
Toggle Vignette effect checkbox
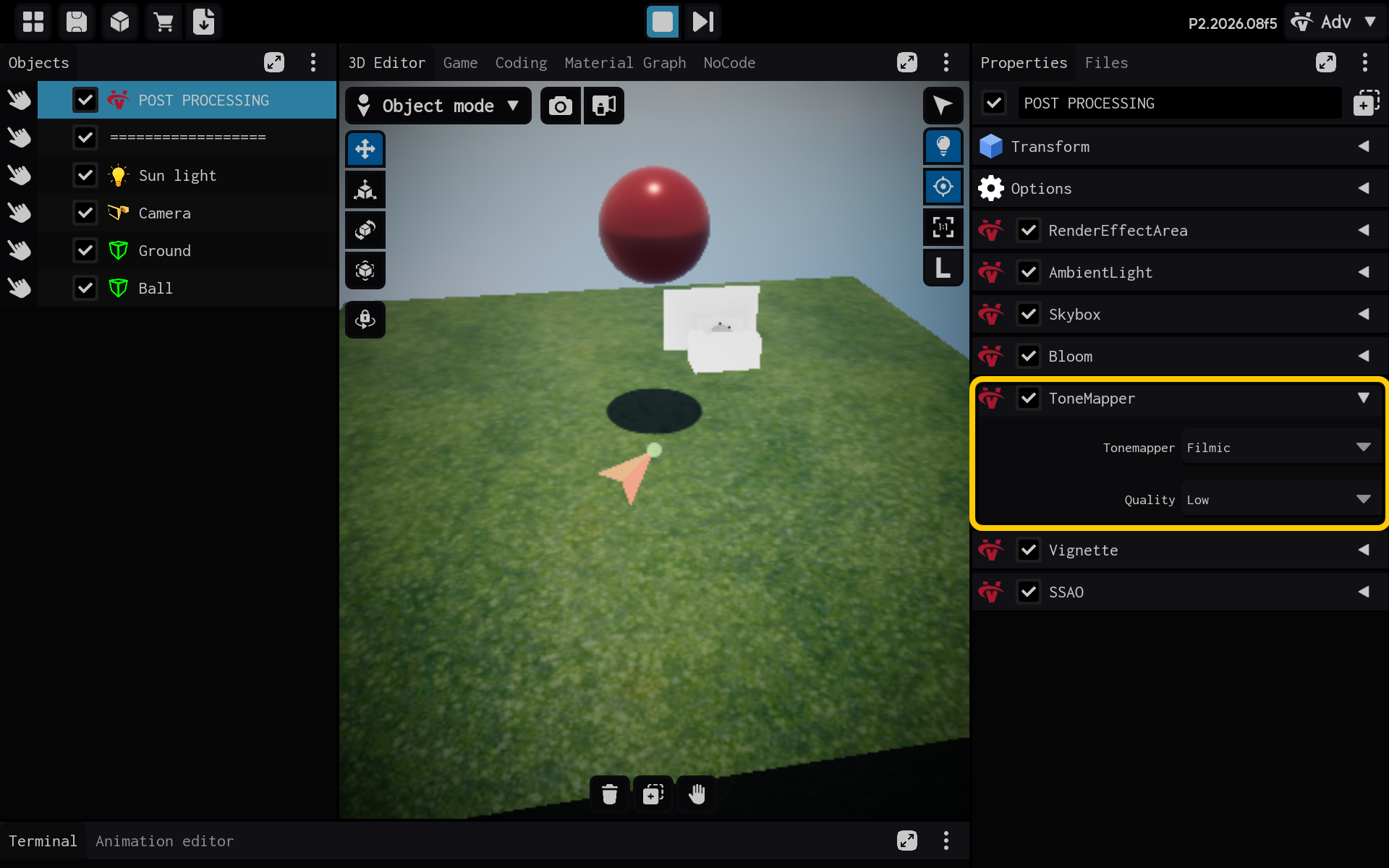click(x=1029, y=550)
